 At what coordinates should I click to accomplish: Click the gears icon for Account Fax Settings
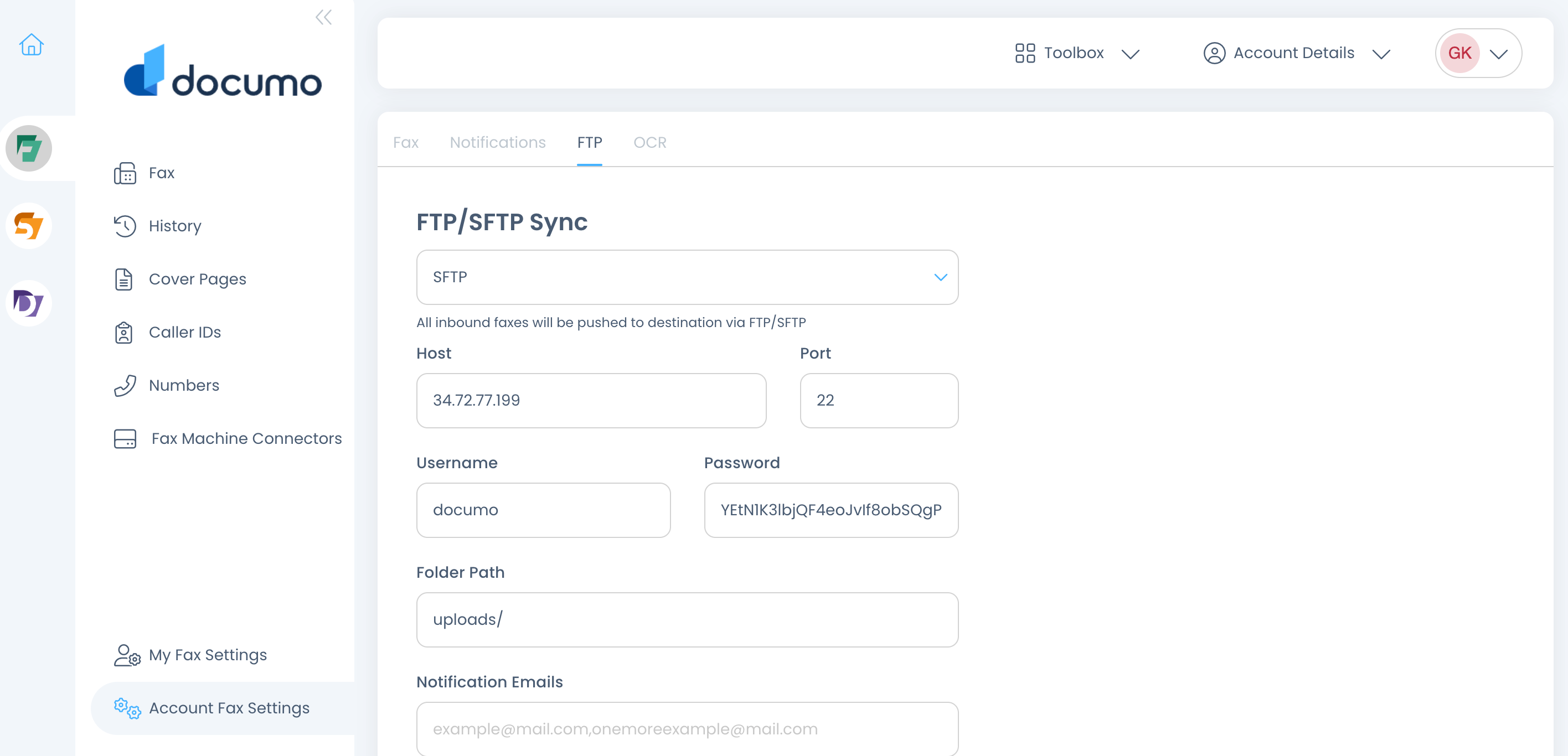click(x=127, y=708)
